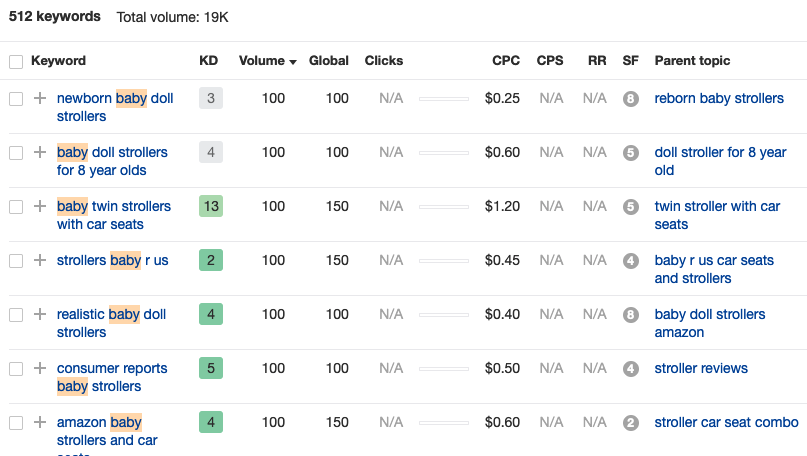807x456 pixels.
Task: Click the KD column header
Action: tap(208, 61)
